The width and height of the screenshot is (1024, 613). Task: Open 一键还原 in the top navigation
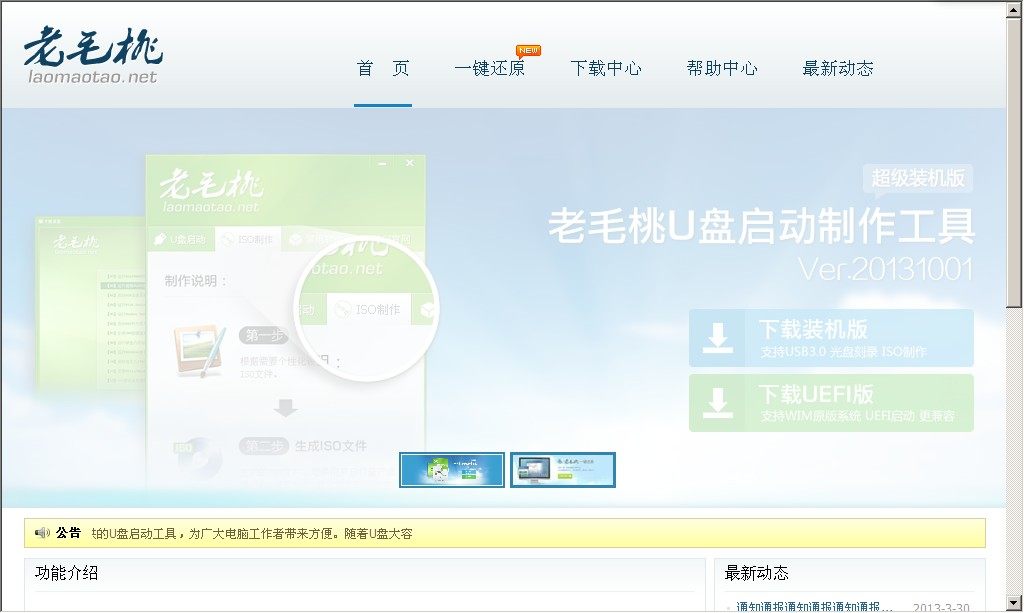pos(489,69)
